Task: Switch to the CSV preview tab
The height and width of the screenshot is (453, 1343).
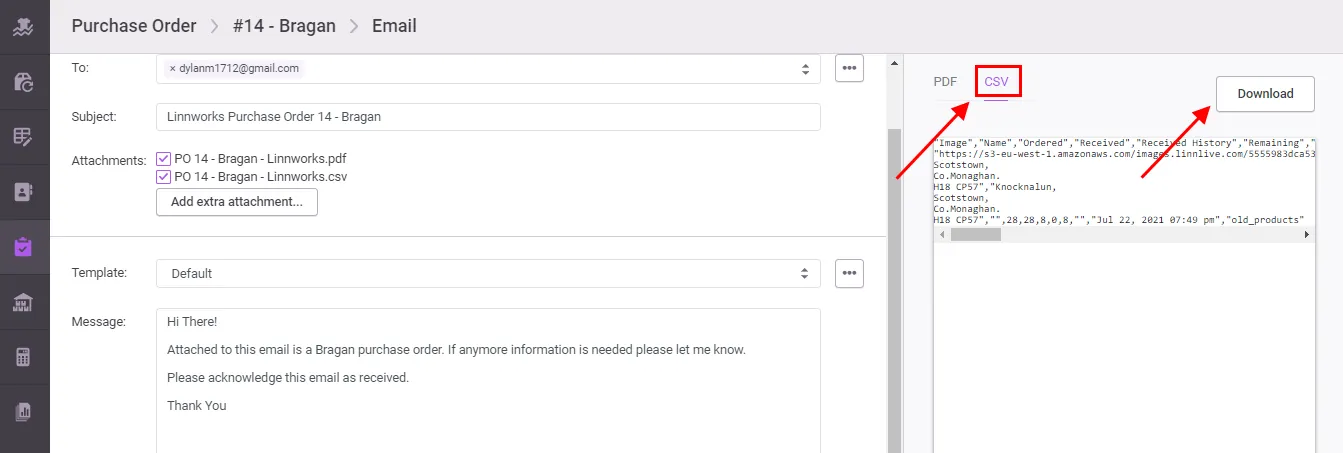Action: (996, 82)
